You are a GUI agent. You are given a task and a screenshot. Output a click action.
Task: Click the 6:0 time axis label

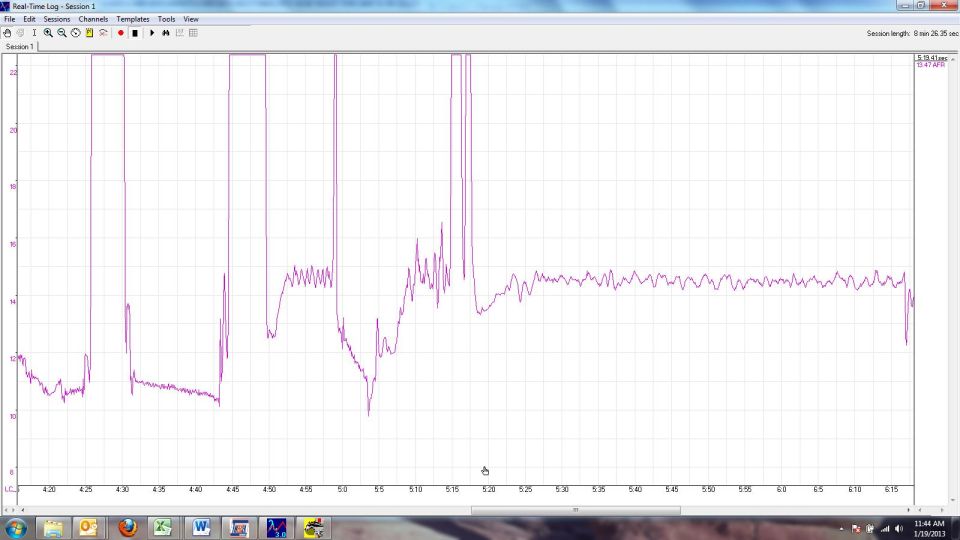point(782,490)
